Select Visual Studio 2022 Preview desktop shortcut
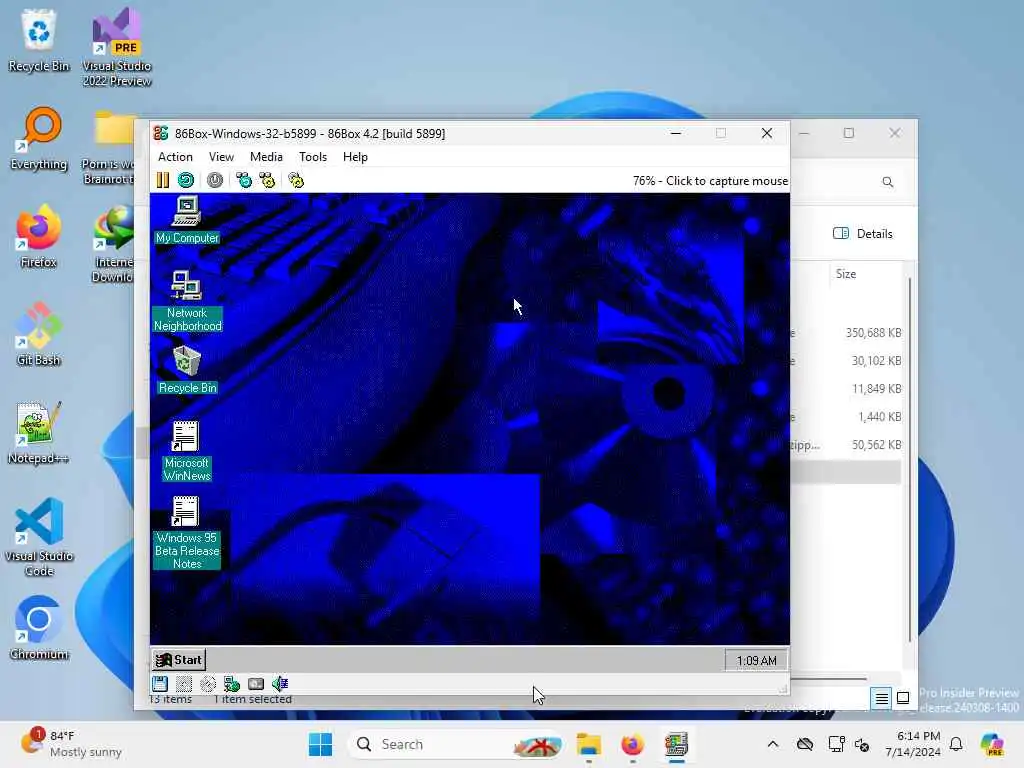 pos(117,48)
